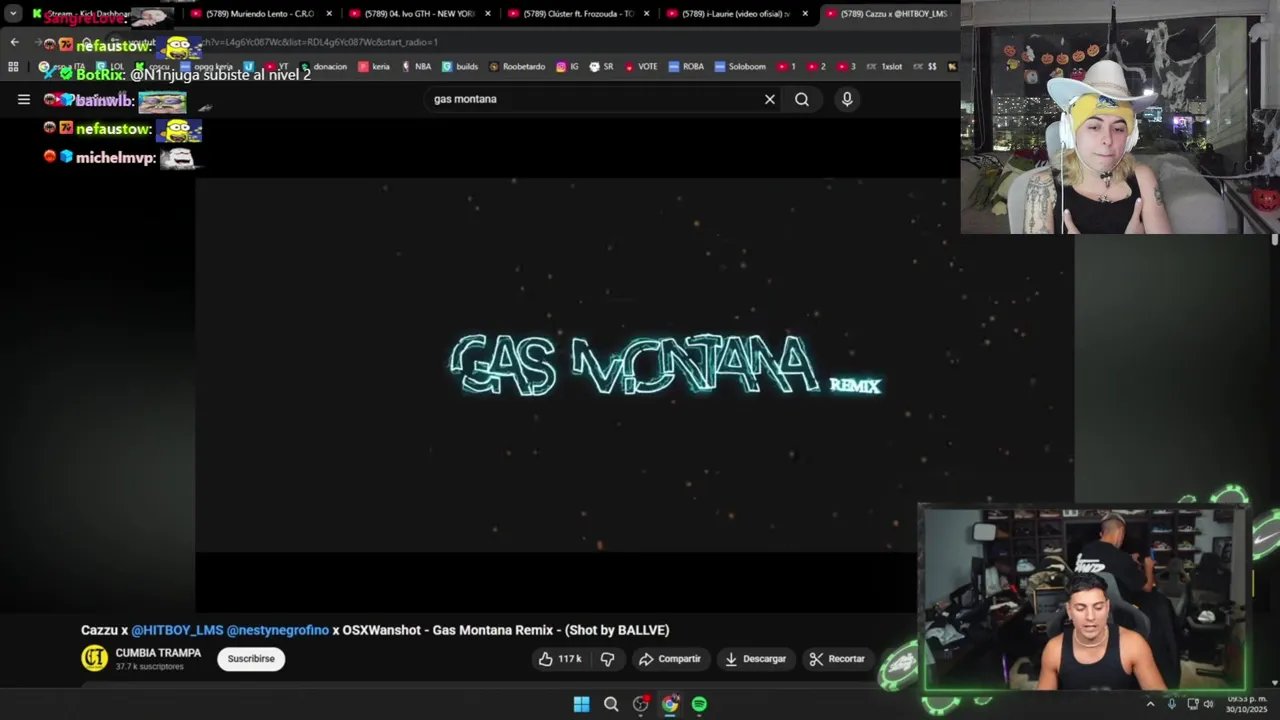Open the 'builds' bookmark

[x=460, y=67]
